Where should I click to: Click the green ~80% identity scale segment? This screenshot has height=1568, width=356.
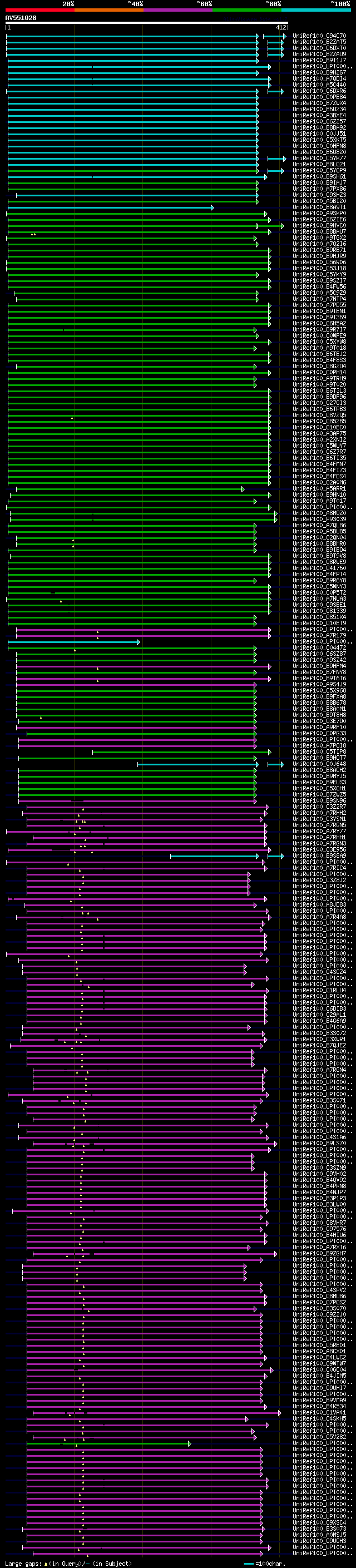tap(246, 10)
